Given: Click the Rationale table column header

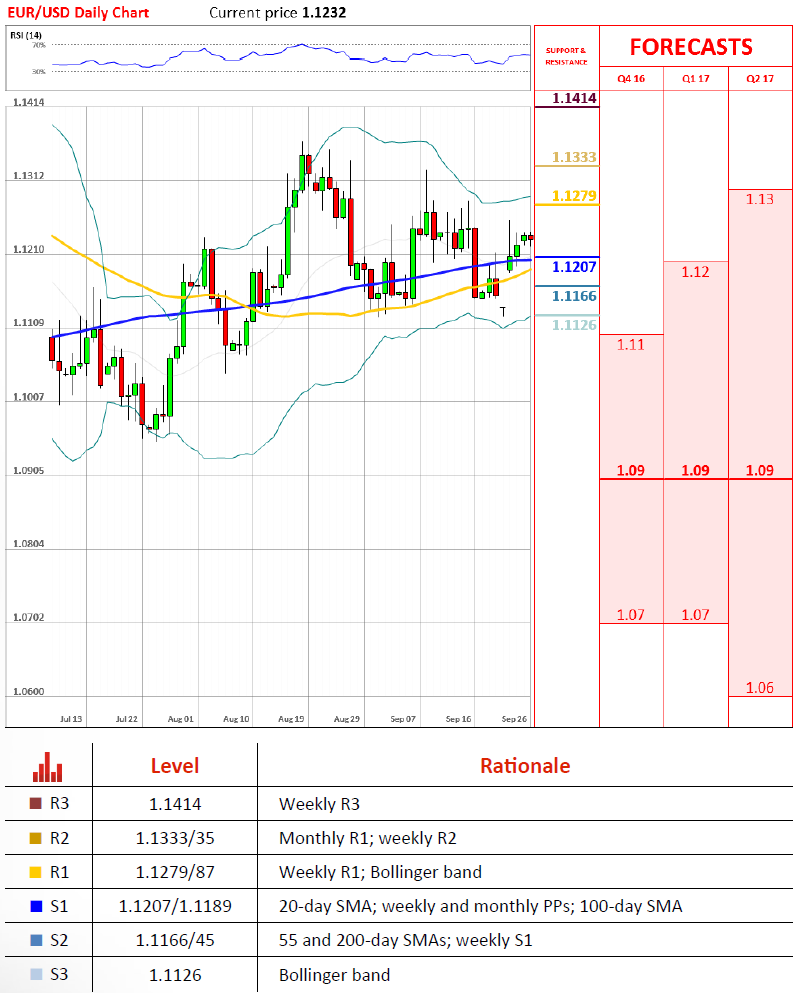Looking at the screenshot, I should (525, 766).
